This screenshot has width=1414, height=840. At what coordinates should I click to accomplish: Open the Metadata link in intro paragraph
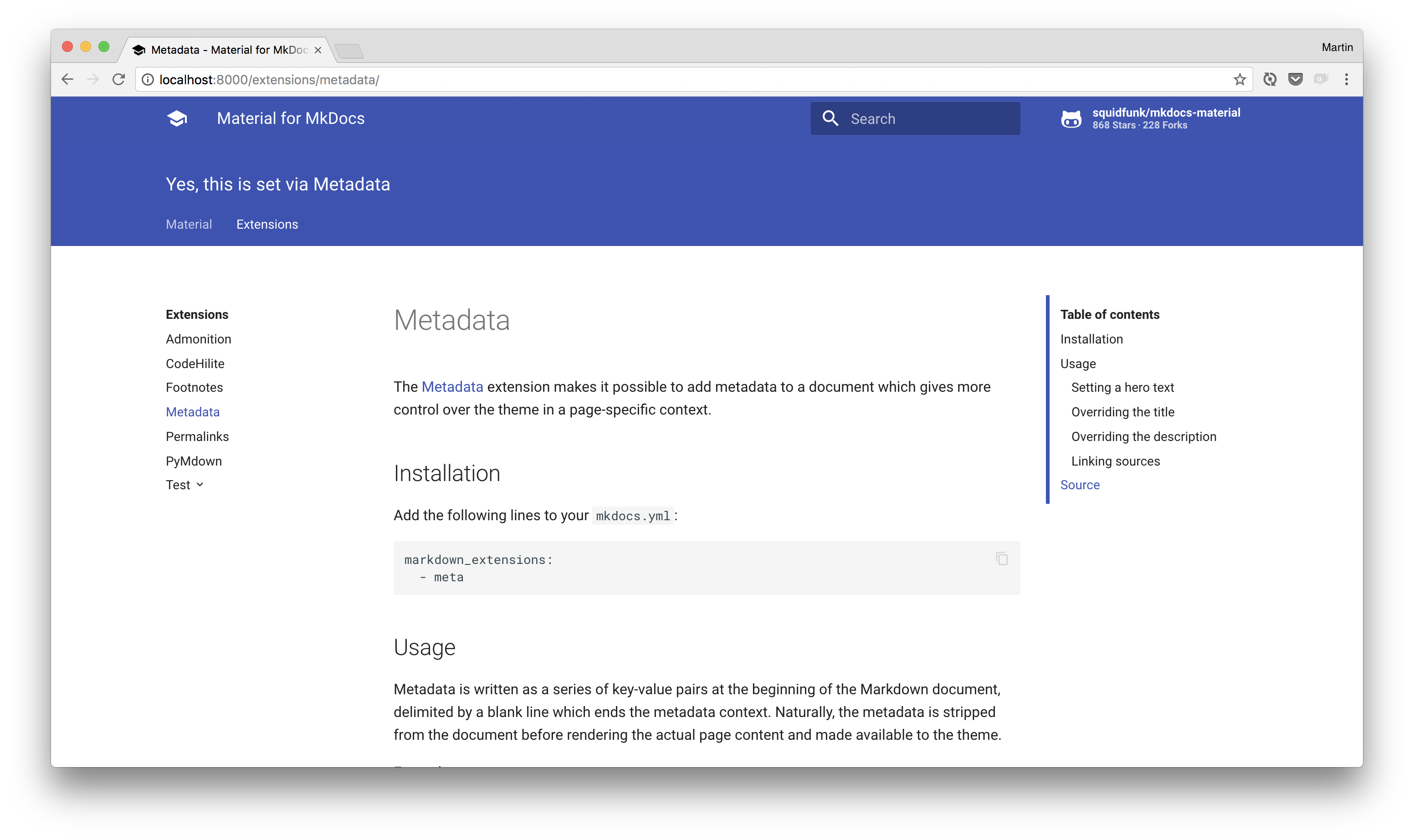pyautogui.click(x=452, y=387)
